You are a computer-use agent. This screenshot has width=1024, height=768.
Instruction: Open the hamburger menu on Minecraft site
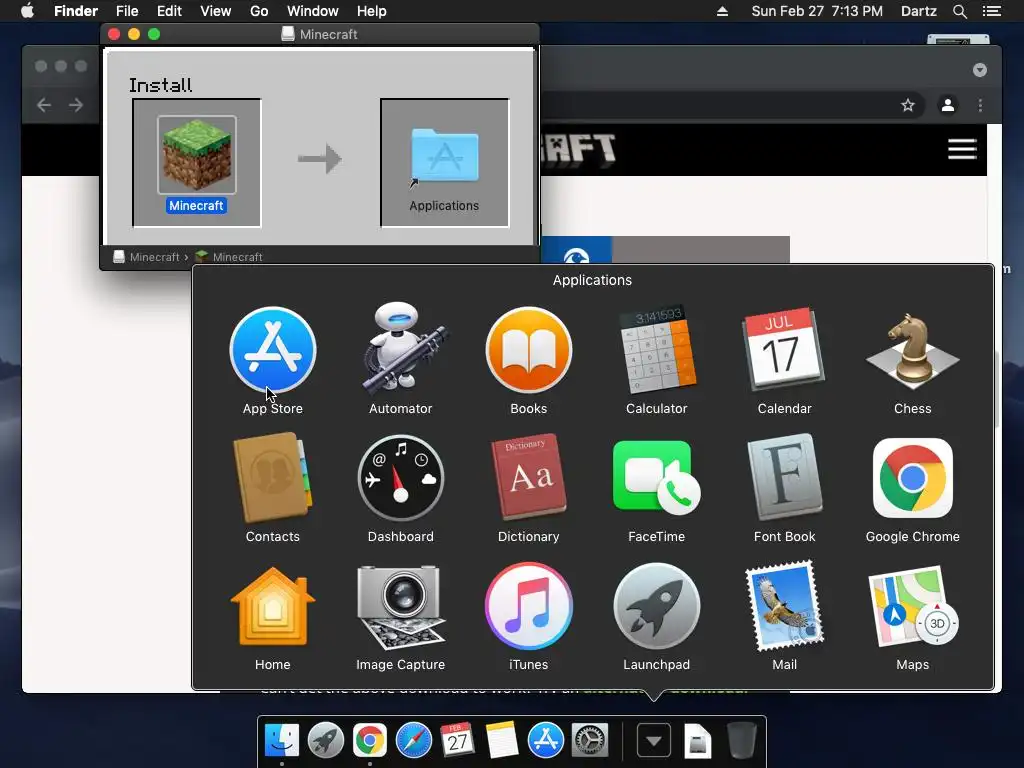(x=962, y=149)
